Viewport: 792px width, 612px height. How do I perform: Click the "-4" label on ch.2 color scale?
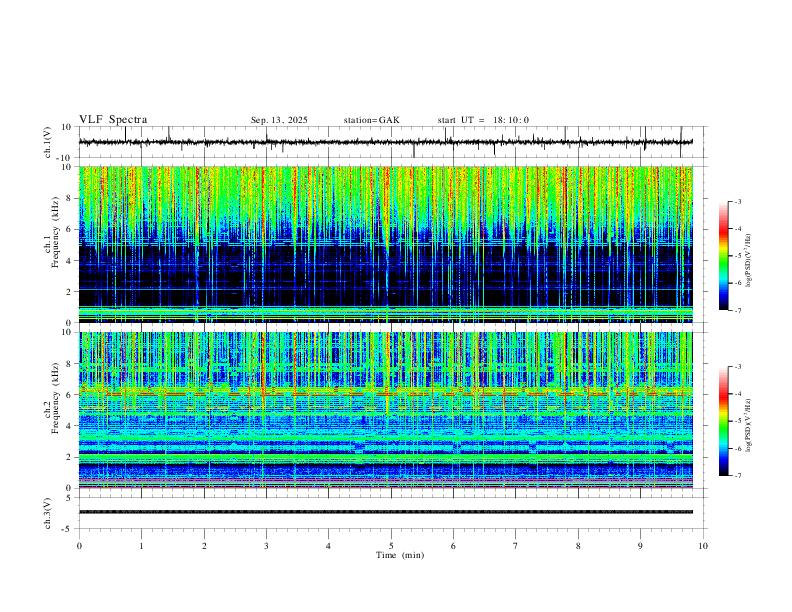click(x=737, y=394)
